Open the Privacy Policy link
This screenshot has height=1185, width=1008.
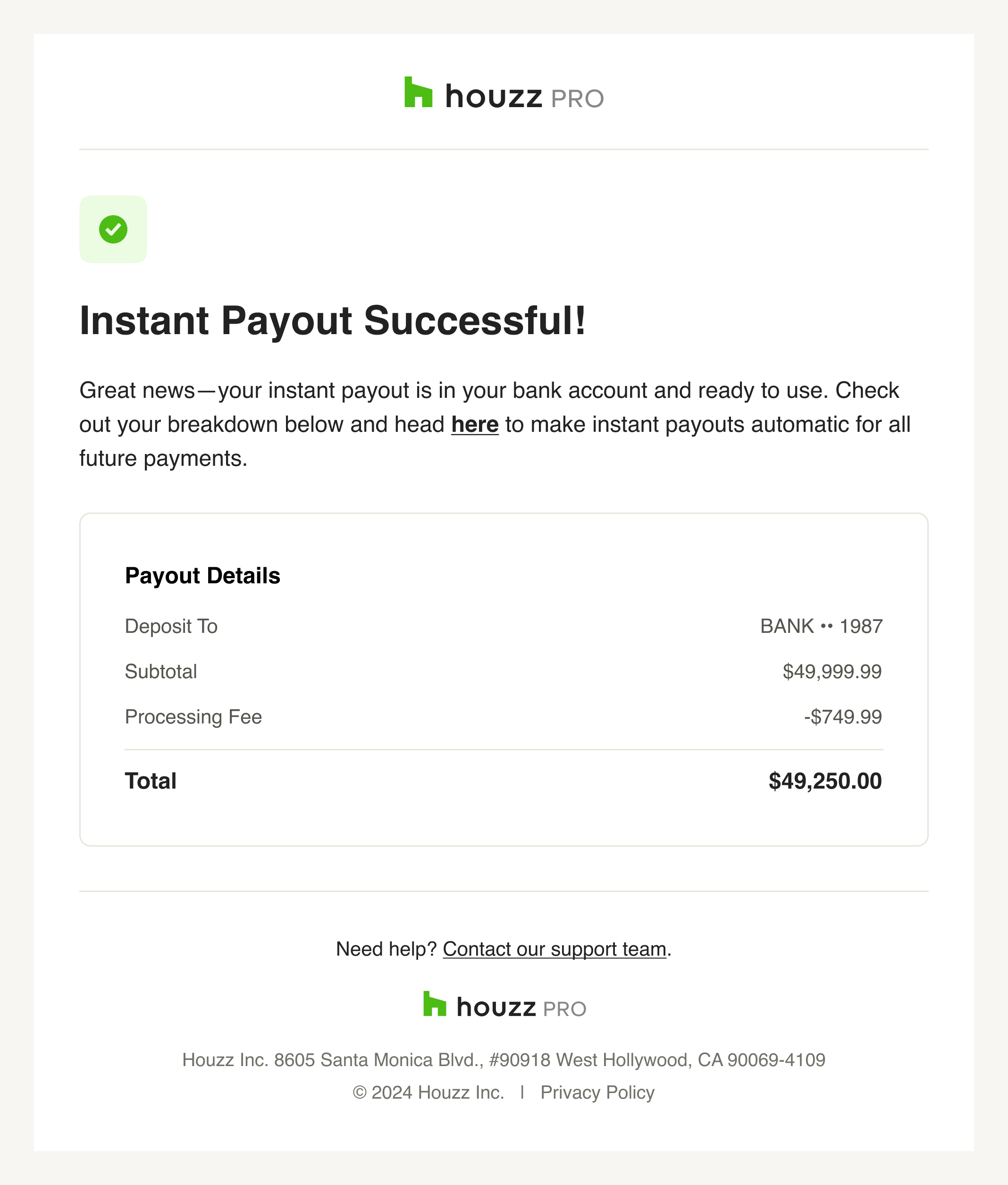coord(597,1093)
